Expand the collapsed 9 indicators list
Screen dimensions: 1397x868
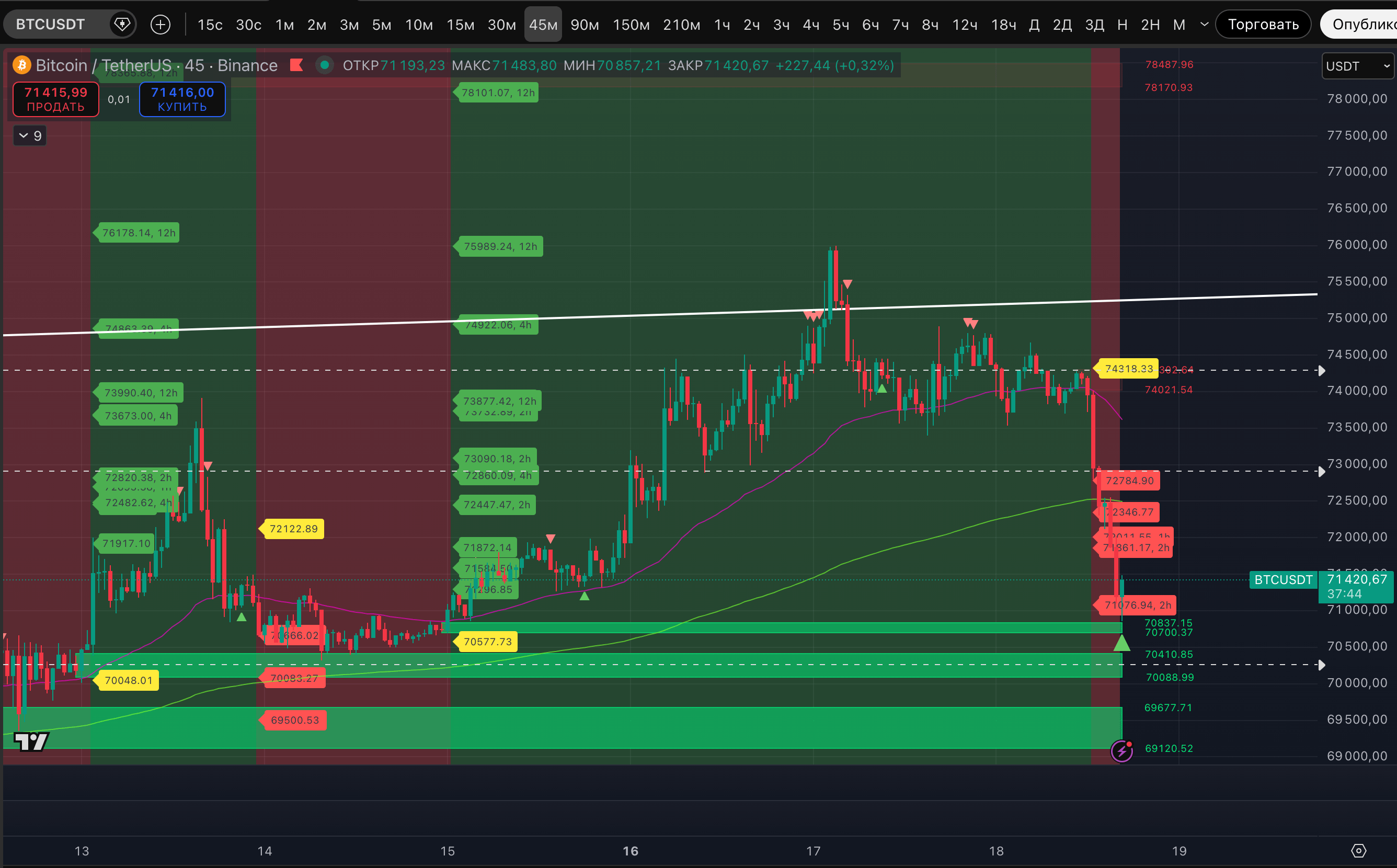coord(30,136)
